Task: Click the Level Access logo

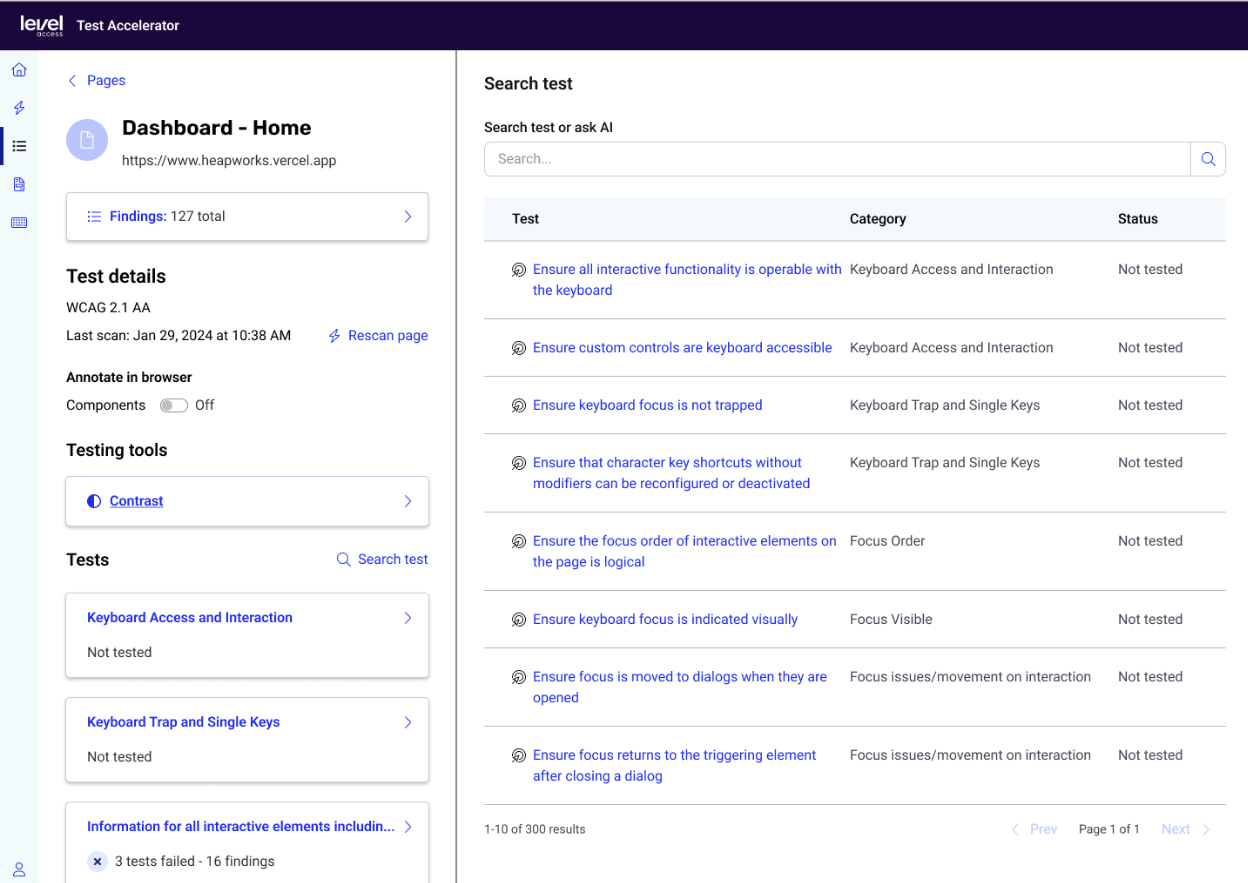Action: click(x=42, y=25)
